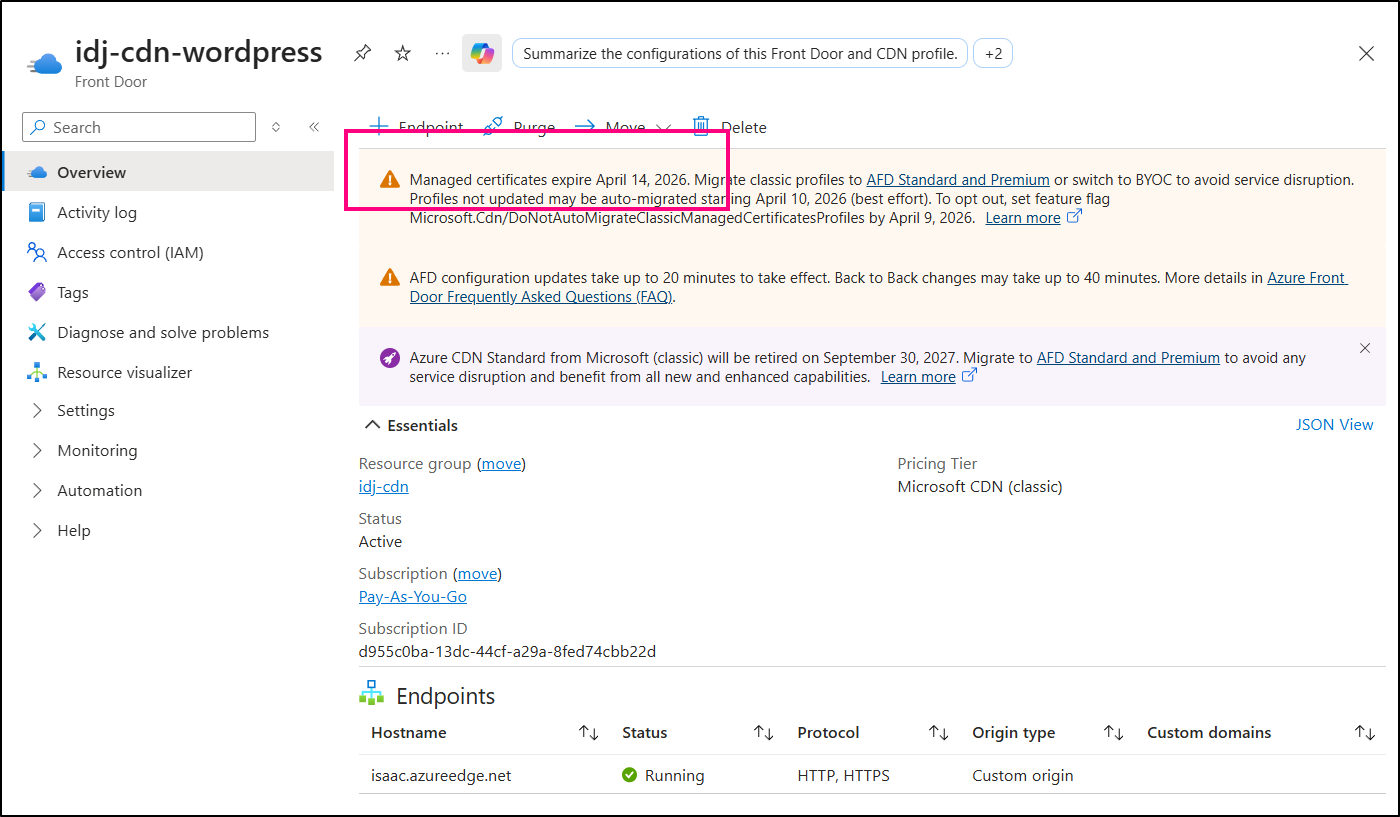
Task: Collapse the Essentials section
Action: [373, 426]
